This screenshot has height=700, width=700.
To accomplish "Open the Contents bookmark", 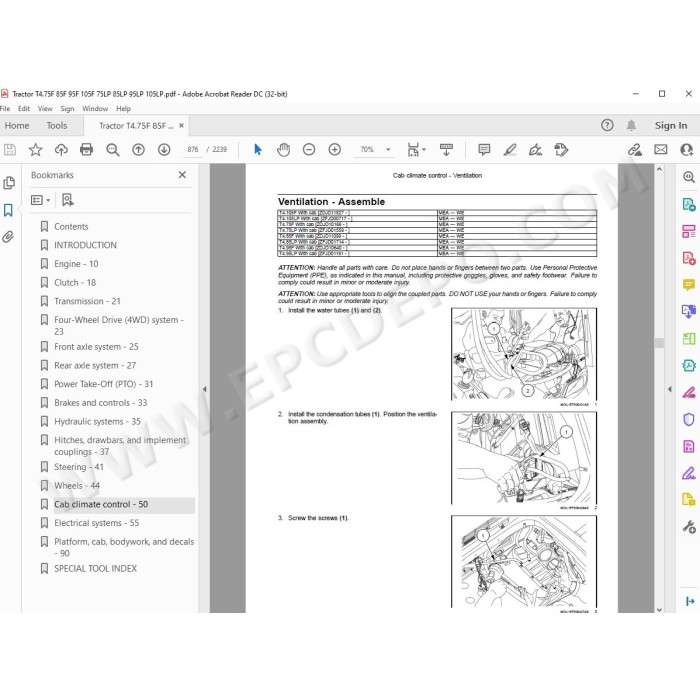I will [71, 227].
